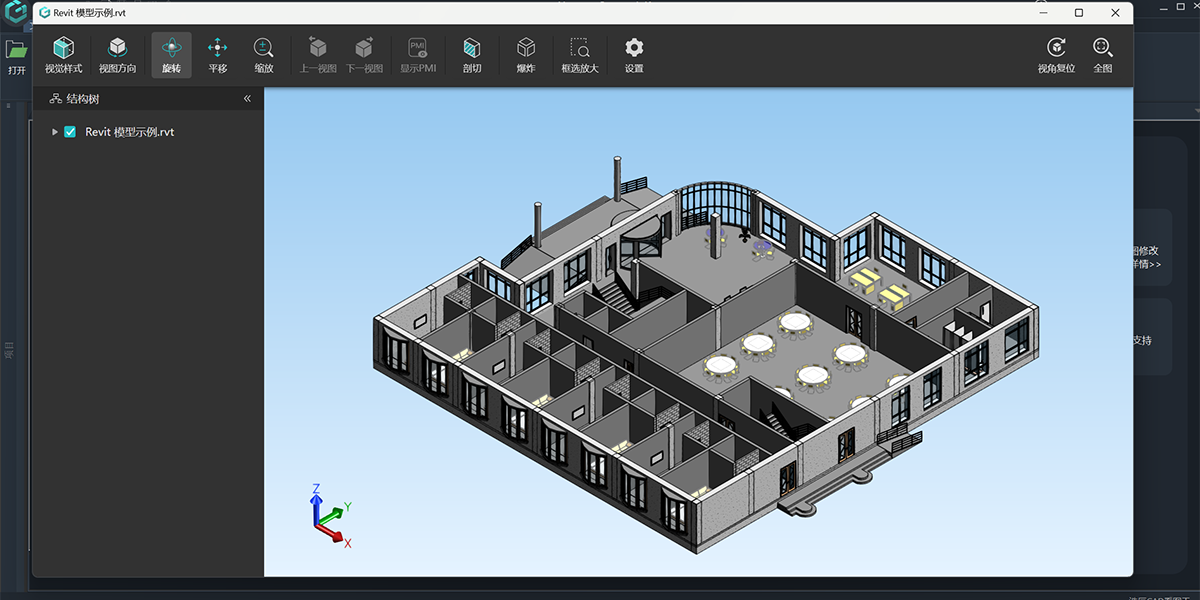The image size is (1200, 600).
Task: Select the 框选放大 box zoom tool
Action: pyautogui.click(x=579, y=55)
